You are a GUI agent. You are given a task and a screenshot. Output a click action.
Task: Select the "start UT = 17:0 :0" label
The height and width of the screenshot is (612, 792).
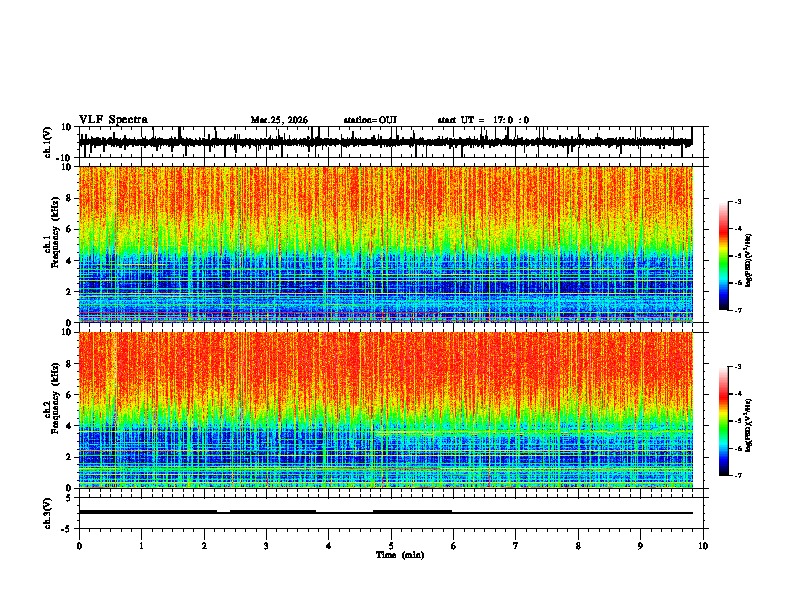[x=483, y=120]
